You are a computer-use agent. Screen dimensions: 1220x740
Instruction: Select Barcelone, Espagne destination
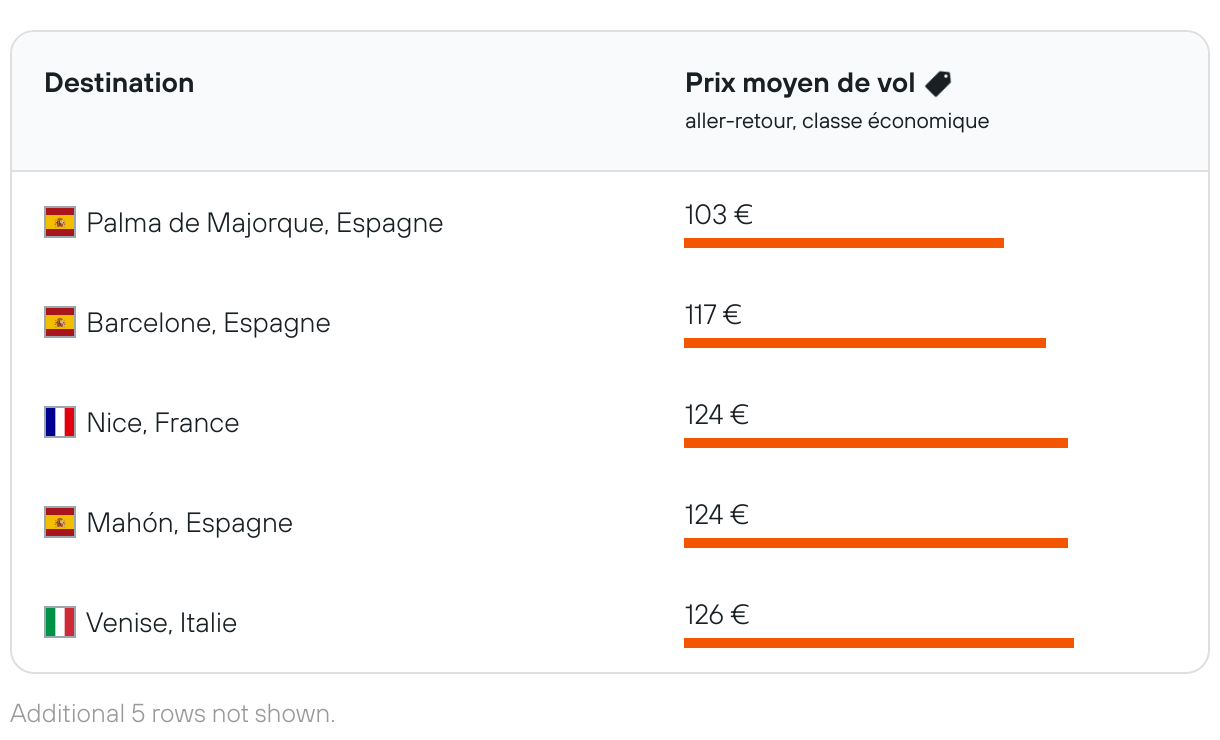(x=208, y=323)
